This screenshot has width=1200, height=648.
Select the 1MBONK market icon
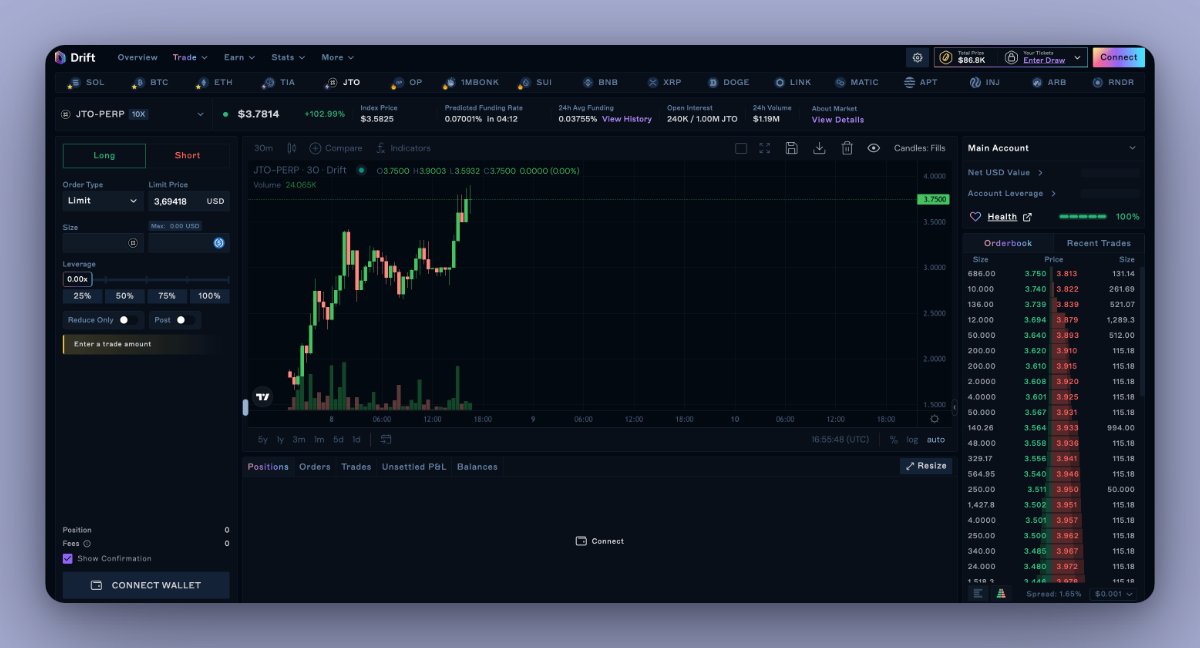(450, 82)
